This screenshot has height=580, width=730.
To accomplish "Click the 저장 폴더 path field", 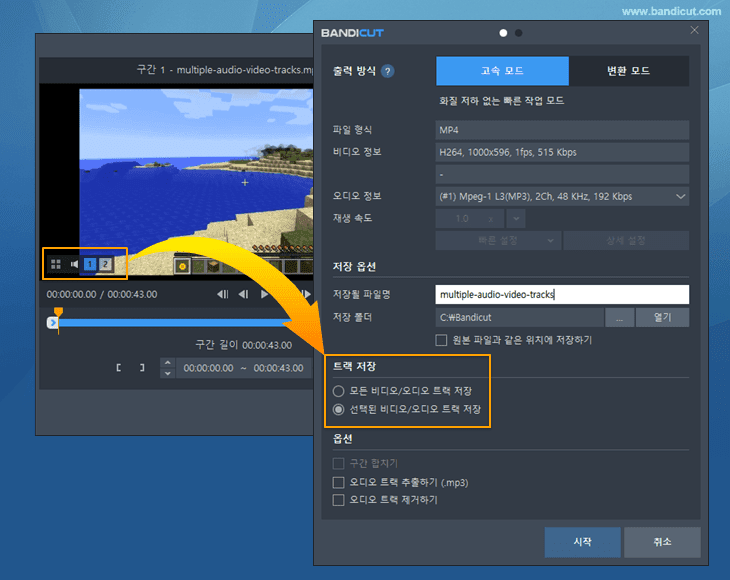I will (520, 317).
